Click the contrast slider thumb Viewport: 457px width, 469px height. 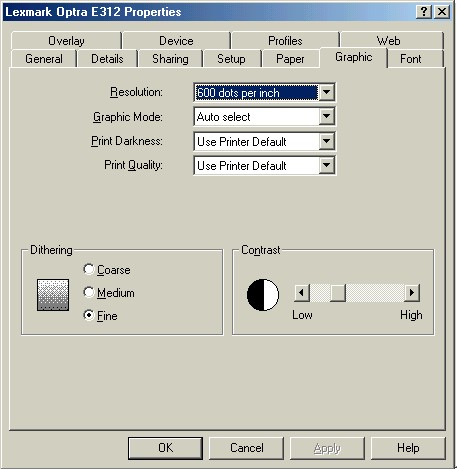338,293
